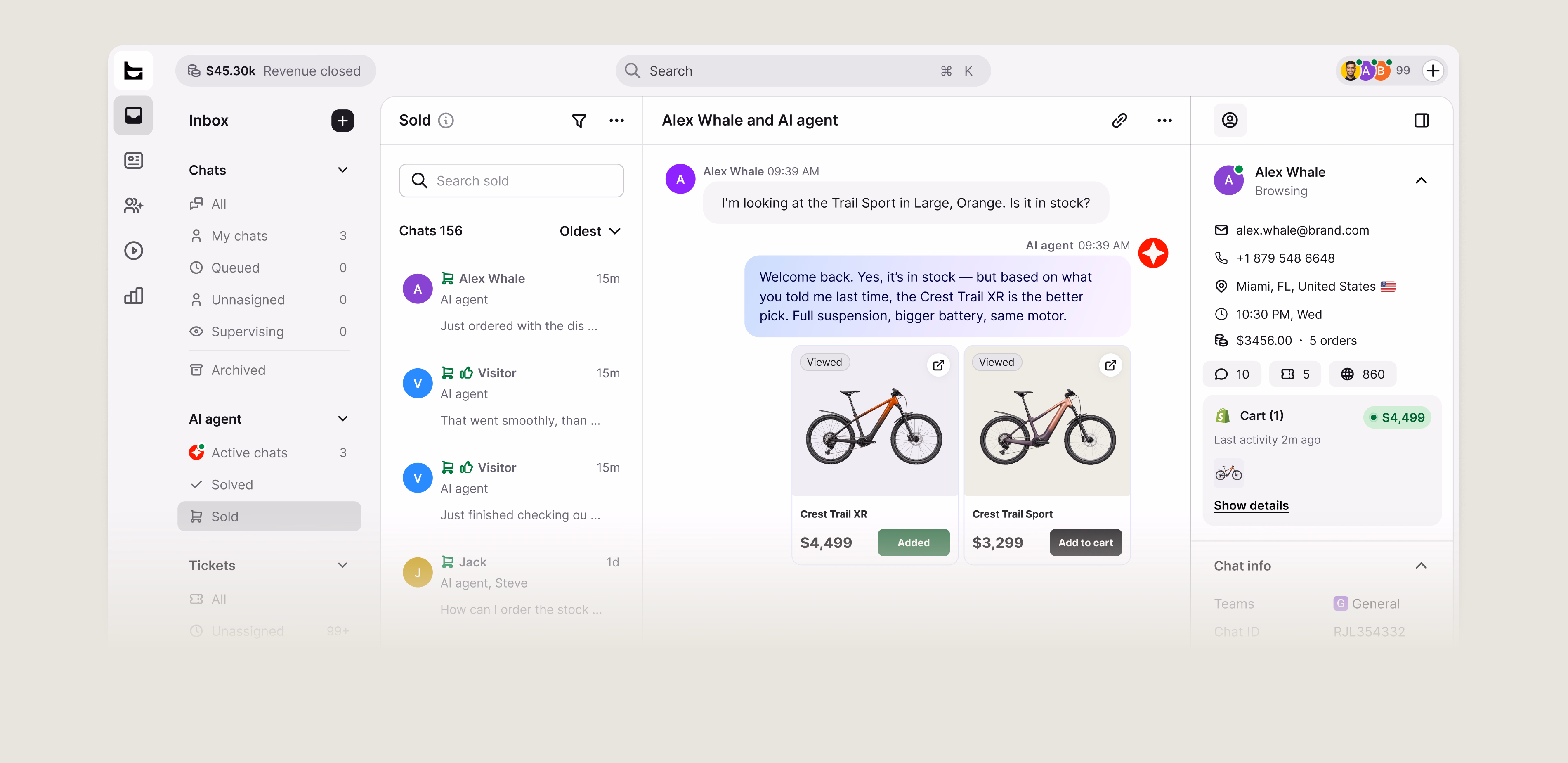Click the bike thumbnail in the cart
This screenshot has width=1568, height=763.
tap(1228, 472)
